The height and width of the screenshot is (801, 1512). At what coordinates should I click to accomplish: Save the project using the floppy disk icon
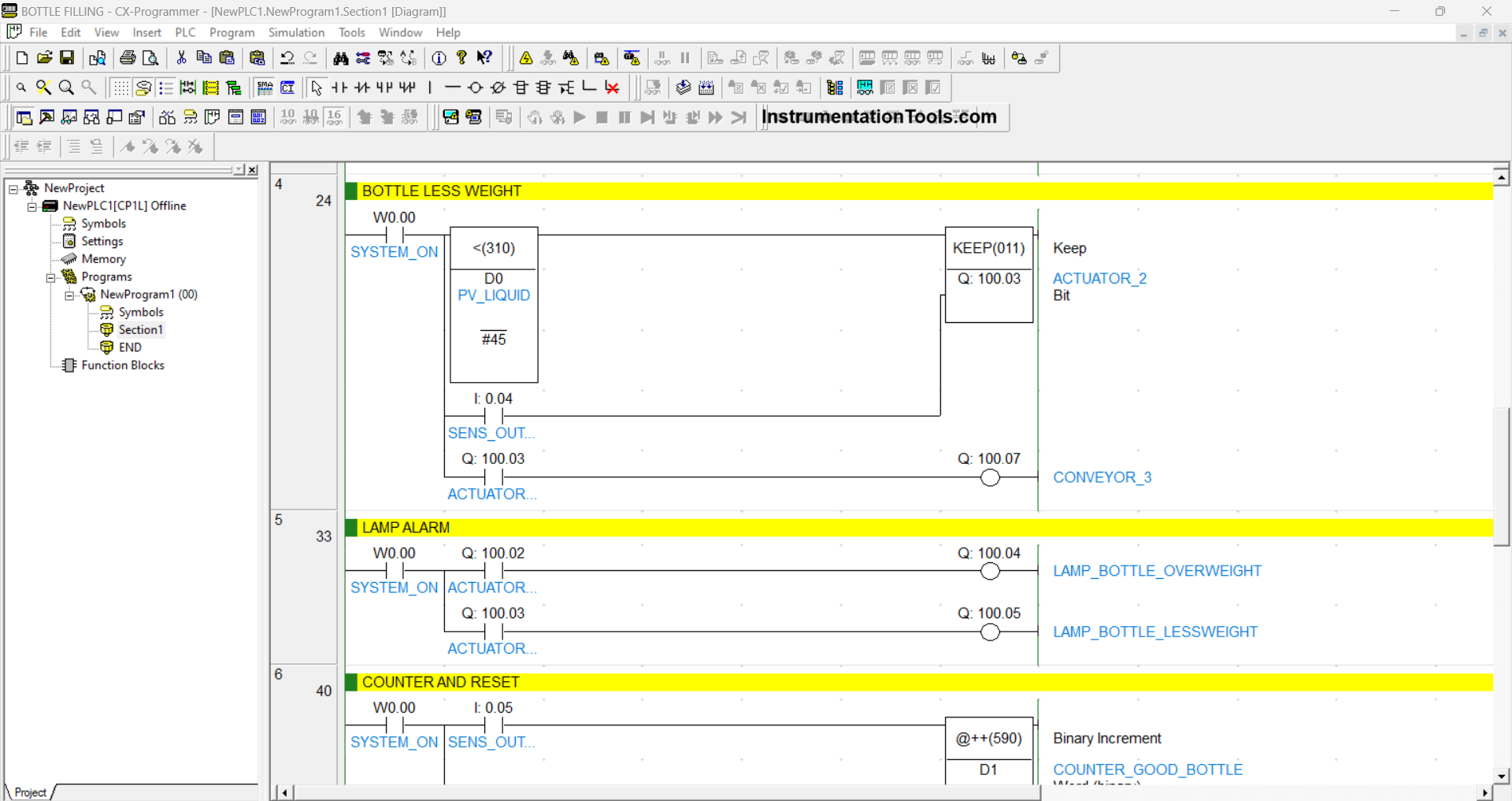click(x=67, y=57)
